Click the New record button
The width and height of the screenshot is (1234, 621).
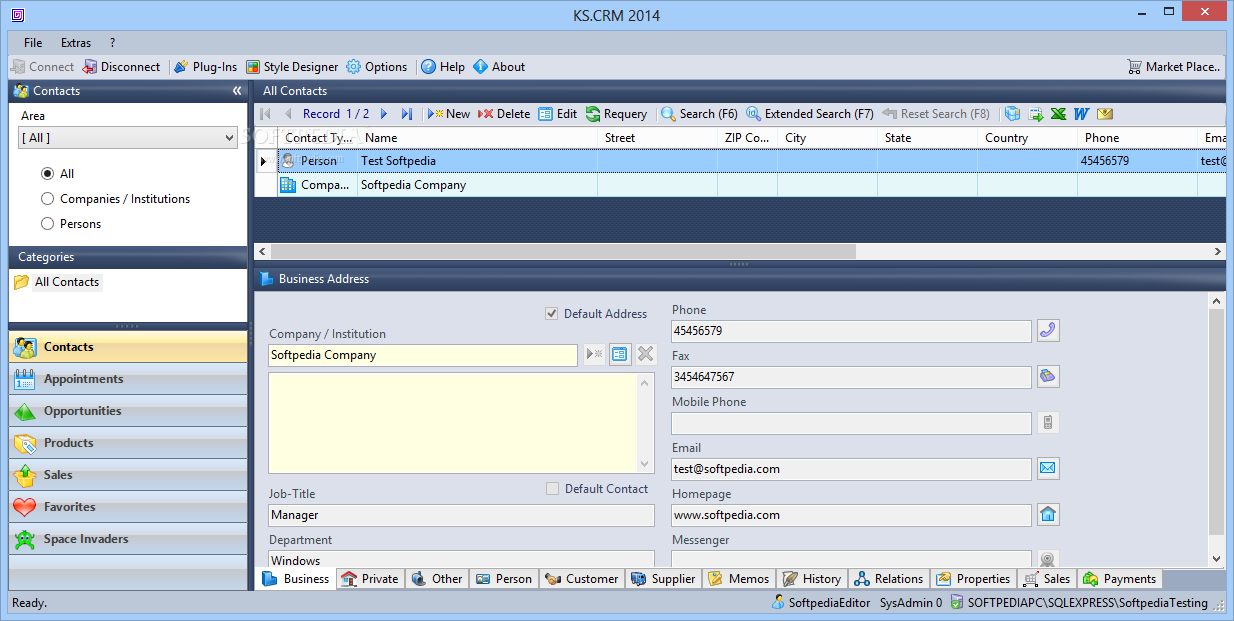click(449, 114)
